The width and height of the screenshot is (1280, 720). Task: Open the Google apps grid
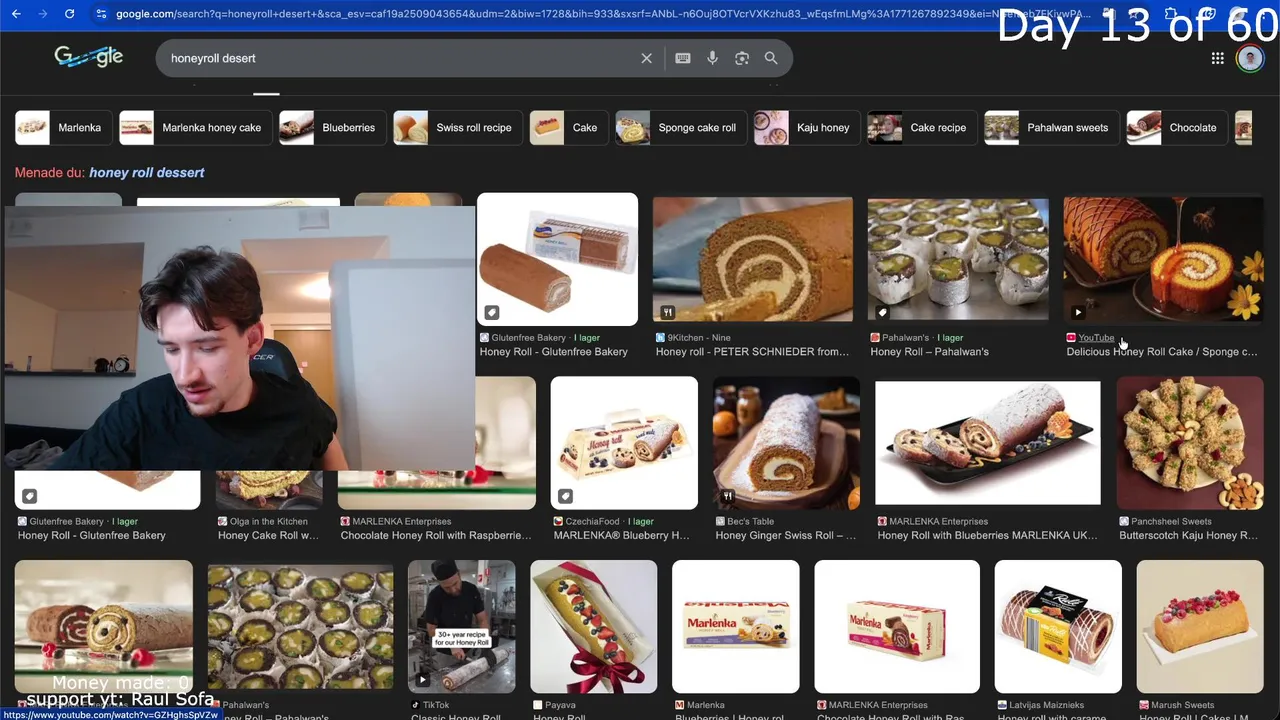click(x=1217, y=58)
